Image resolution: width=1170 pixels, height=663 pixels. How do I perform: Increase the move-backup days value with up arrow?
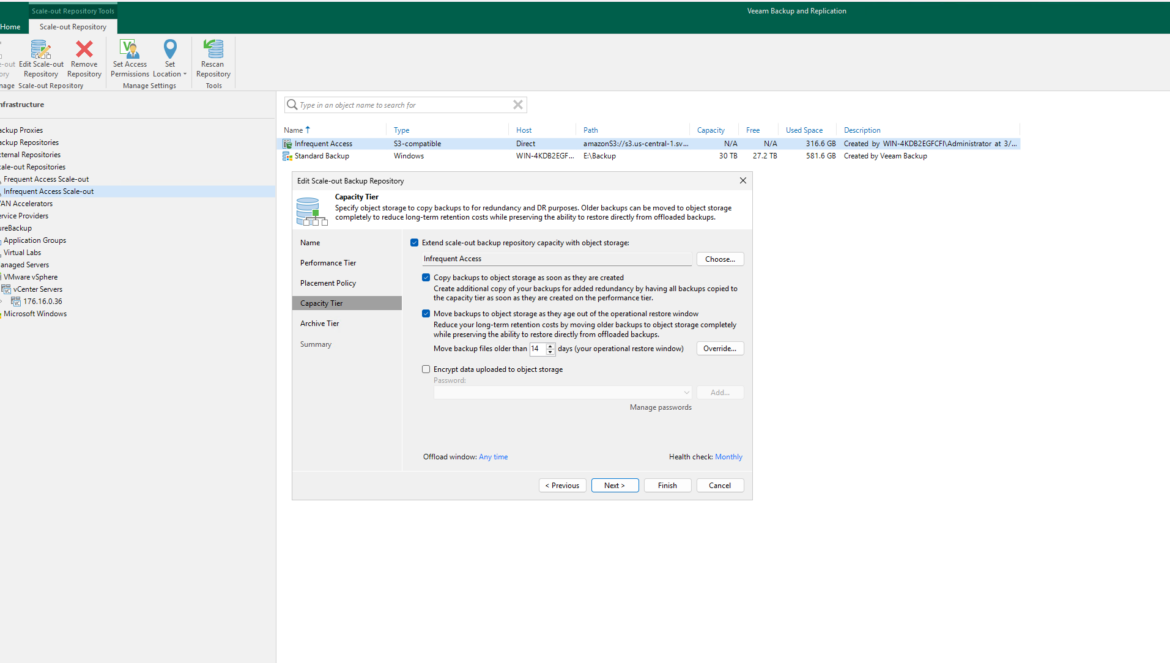(x=550, y=345)
